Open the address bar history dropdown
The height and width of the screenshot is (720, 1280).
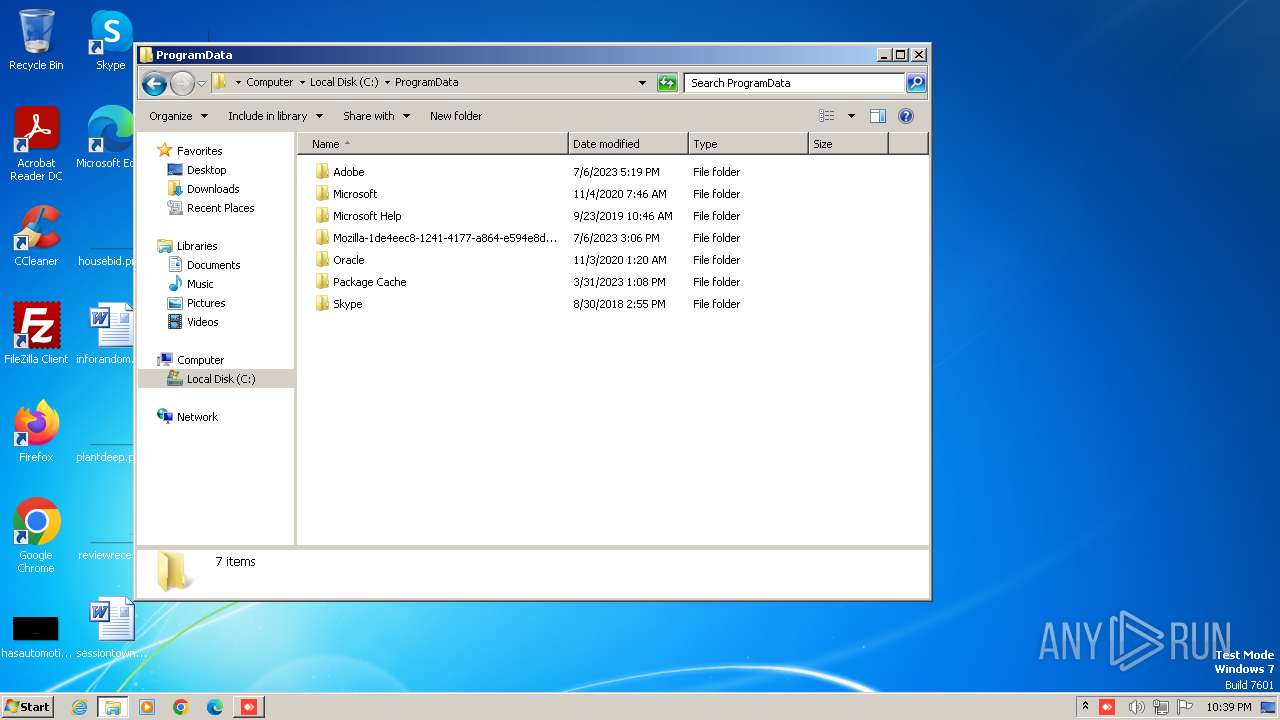point(642,83)
